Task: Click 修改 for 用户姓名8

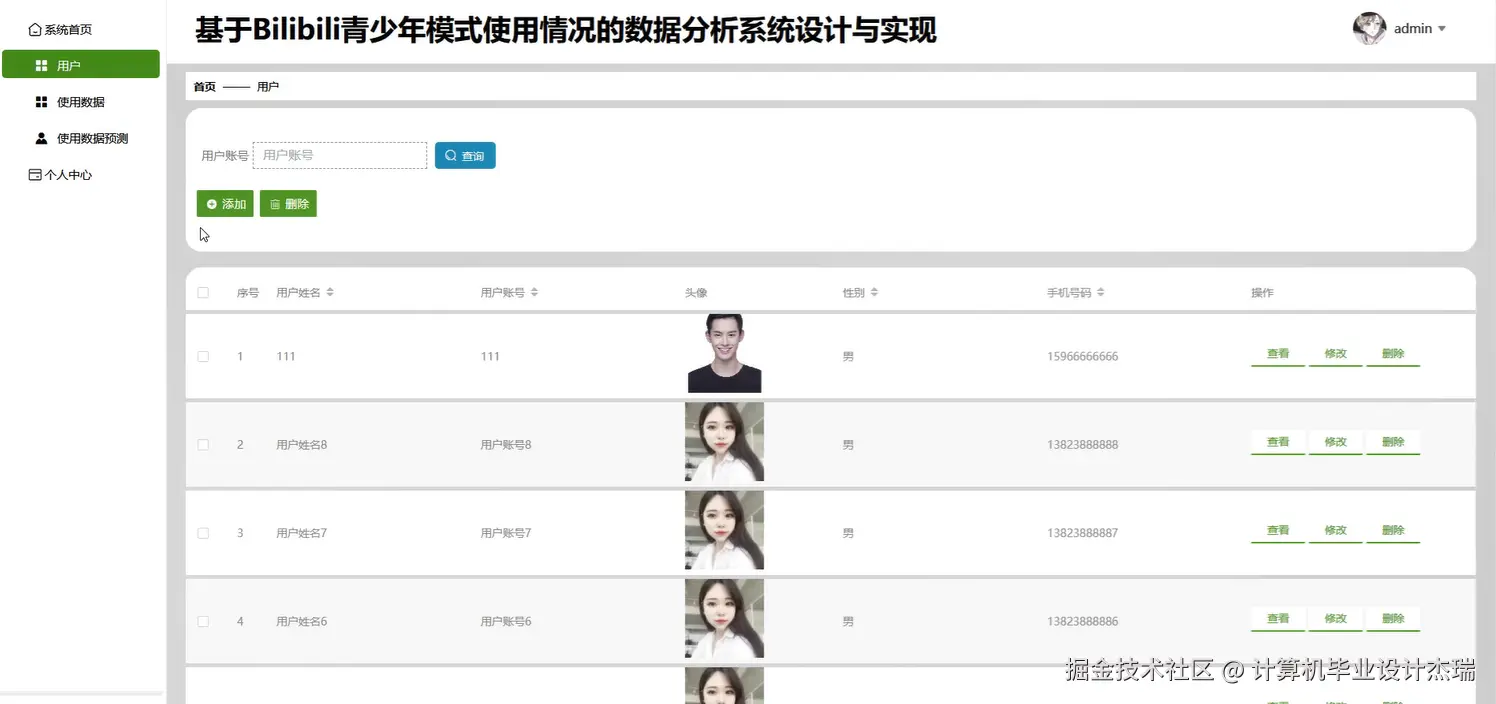Action: 1336,442
